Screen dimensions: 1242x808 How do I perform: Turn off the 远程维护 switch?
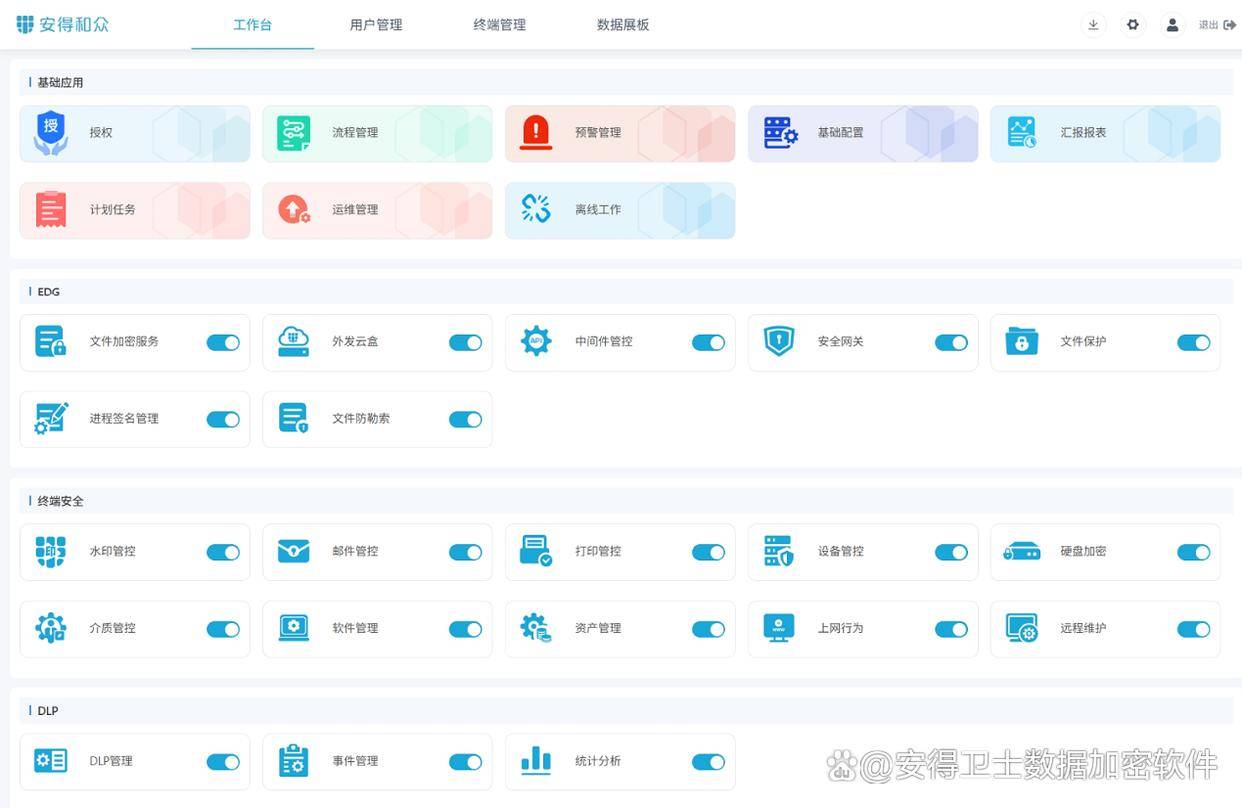click(1194, 630)
